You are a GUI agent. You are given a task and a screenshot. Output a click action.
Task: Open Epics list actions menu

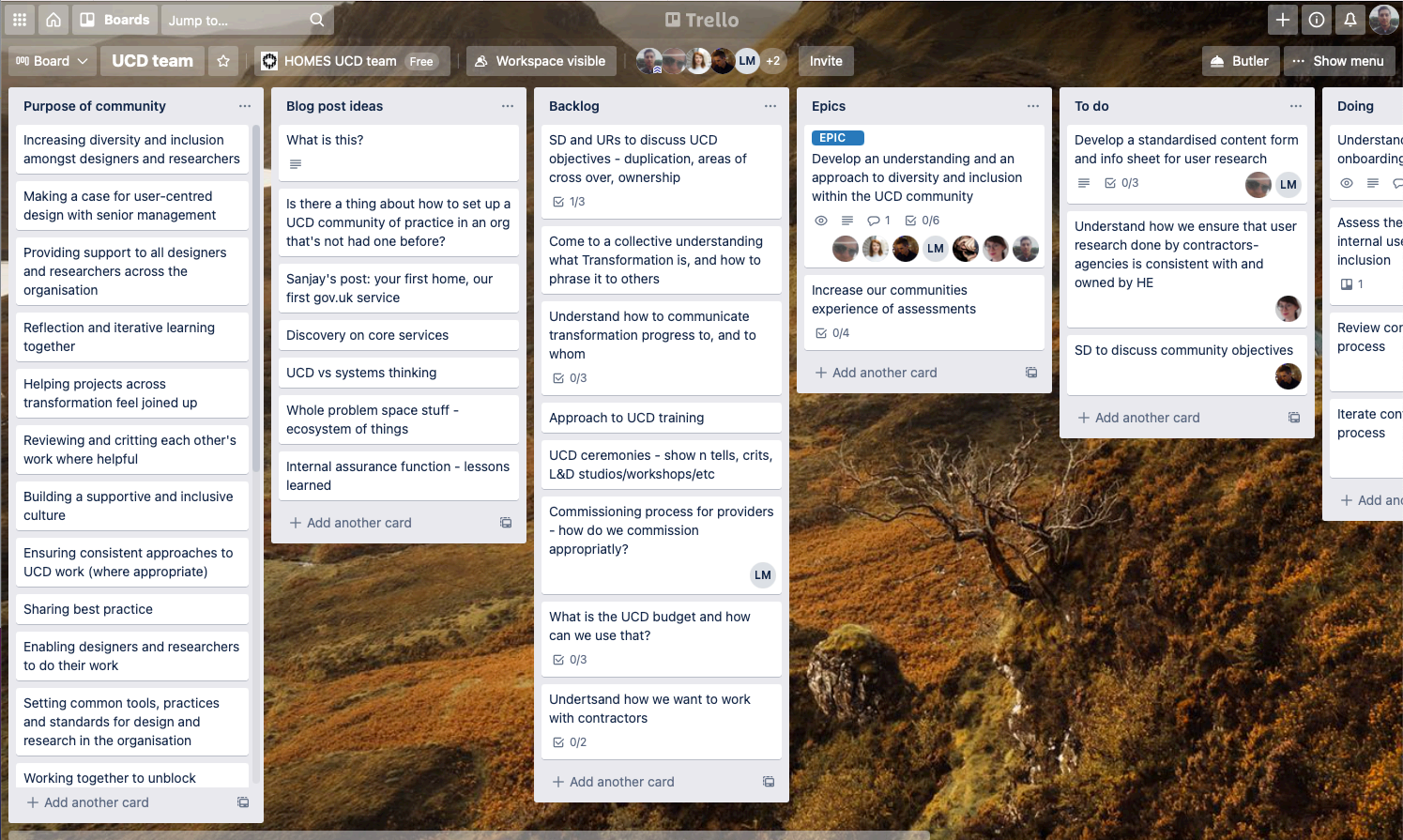(x=1033, y=106)
